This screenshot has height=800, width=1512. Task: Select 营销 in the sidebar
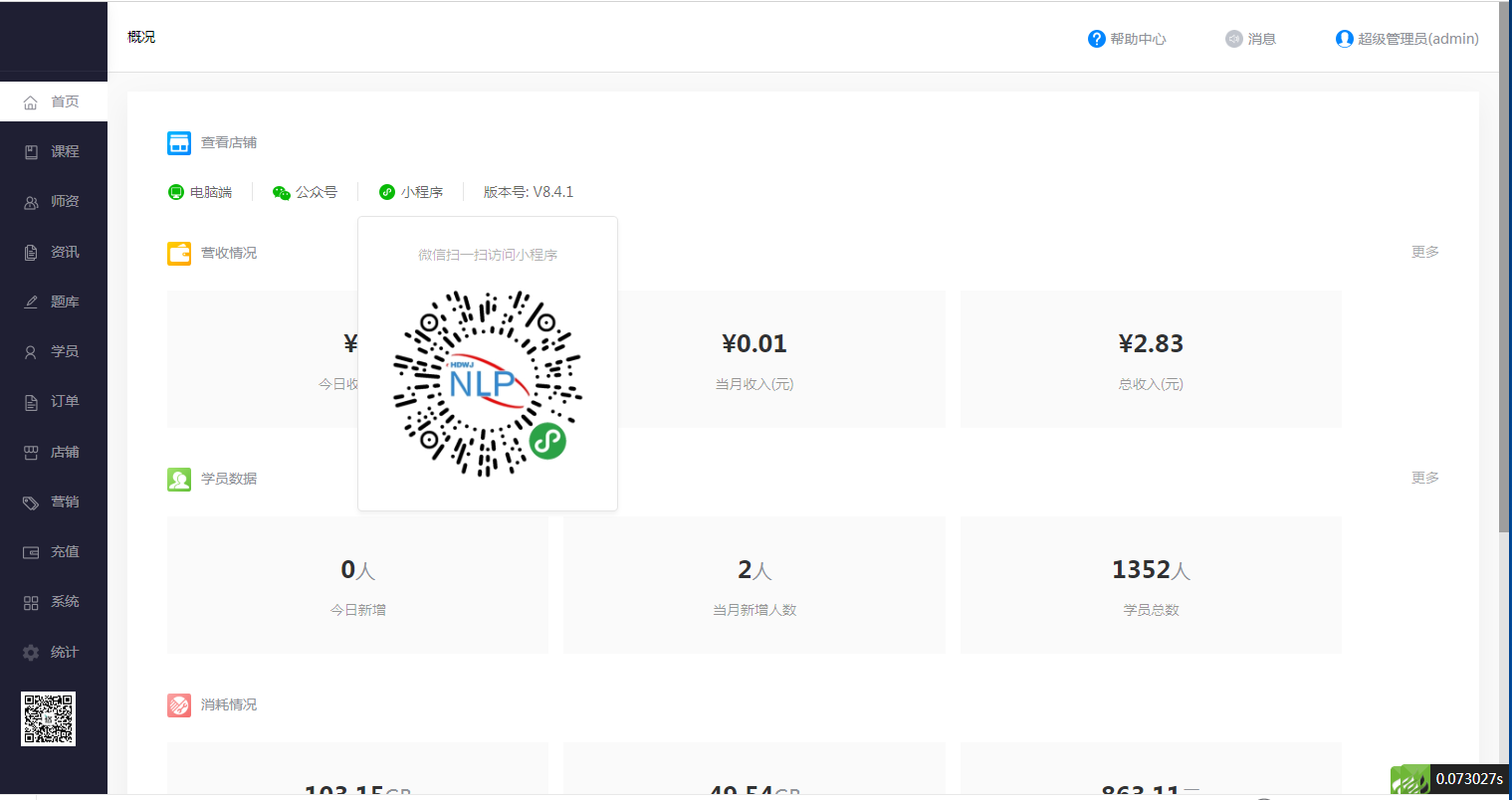point(54,501)
